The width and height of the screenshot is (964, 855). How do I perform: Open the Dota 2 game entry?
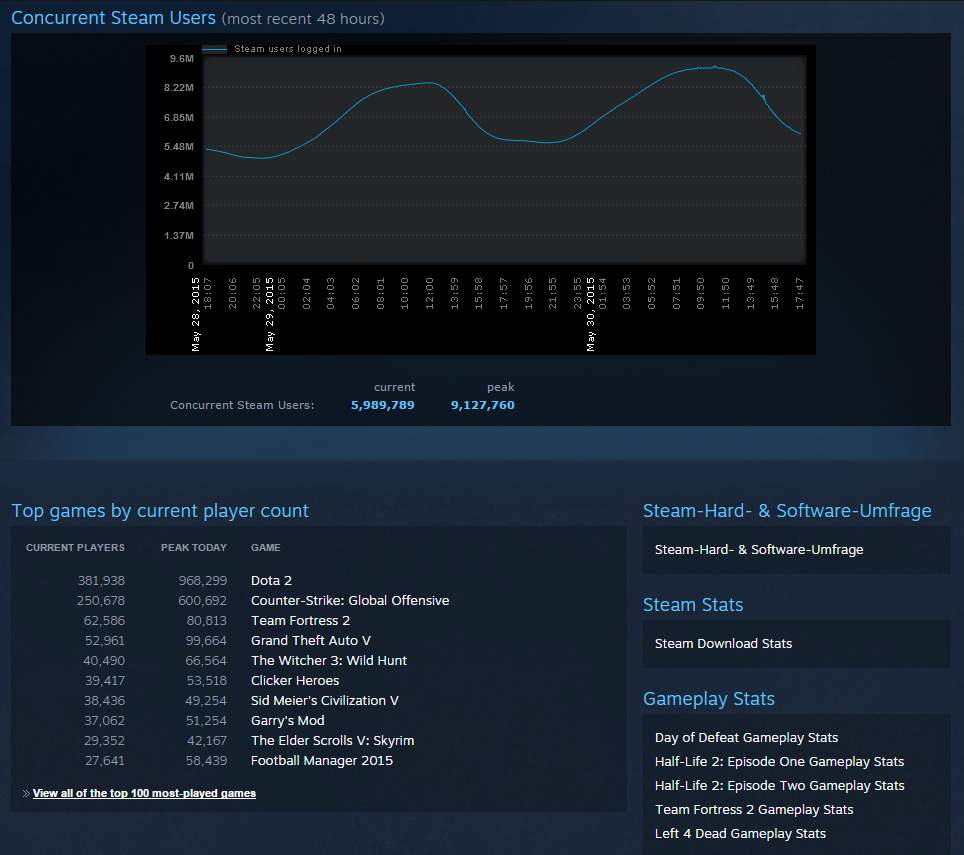271,580
